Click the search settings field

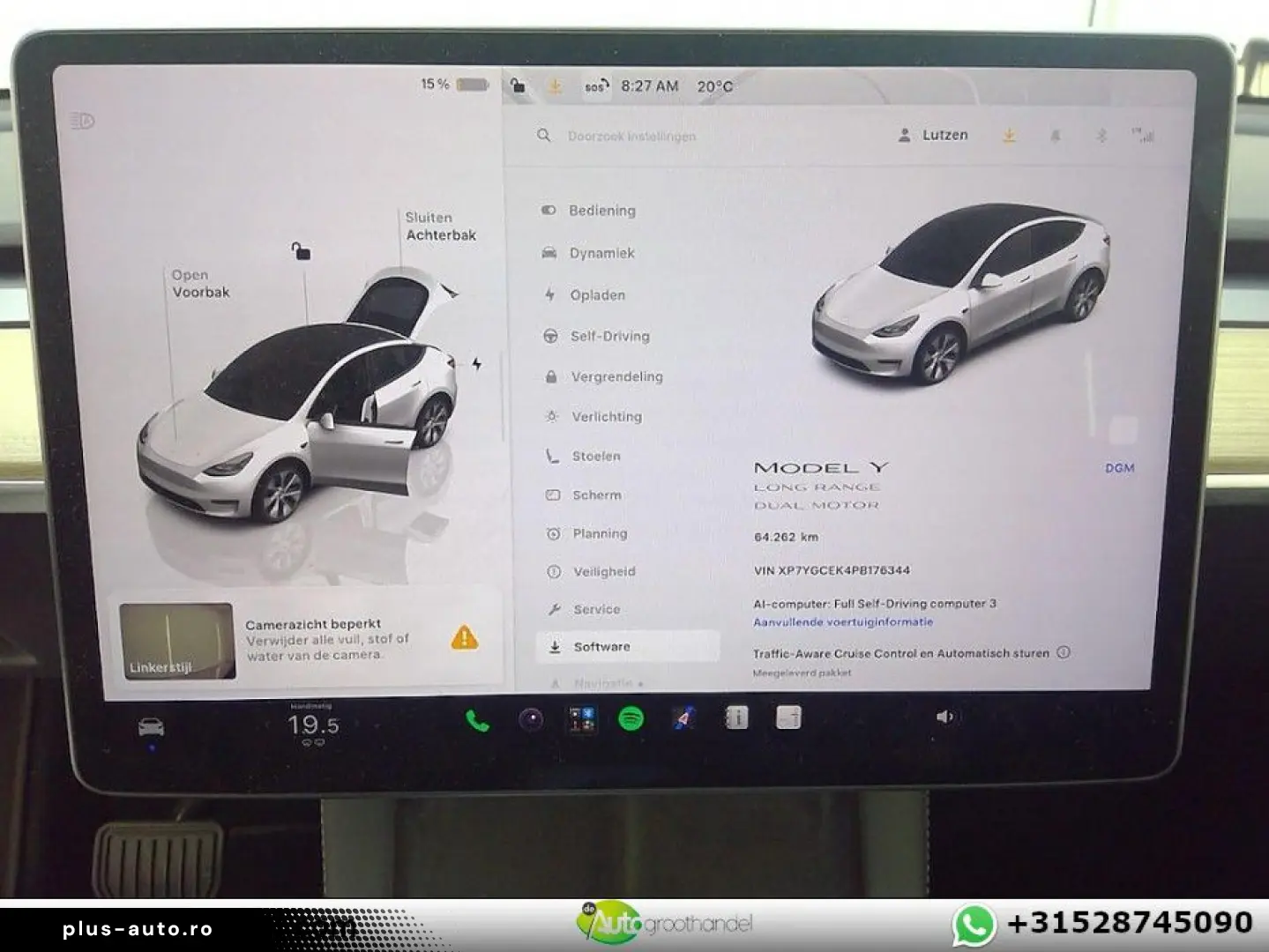tap(631, 136)
